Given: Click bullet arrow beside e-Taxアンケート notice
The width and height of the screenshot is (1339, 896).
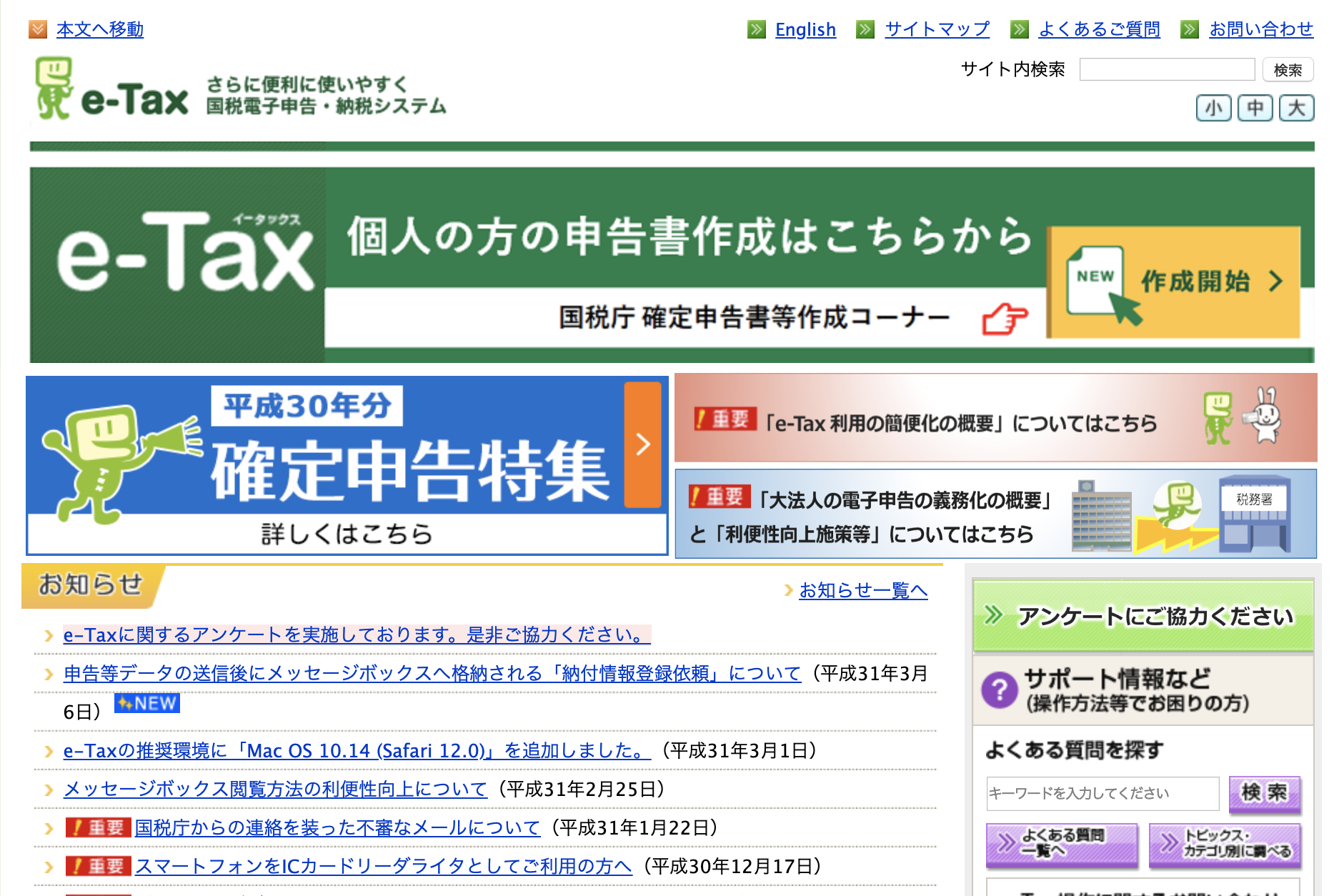Looking at the screenshot, I should tap(49, 635).
